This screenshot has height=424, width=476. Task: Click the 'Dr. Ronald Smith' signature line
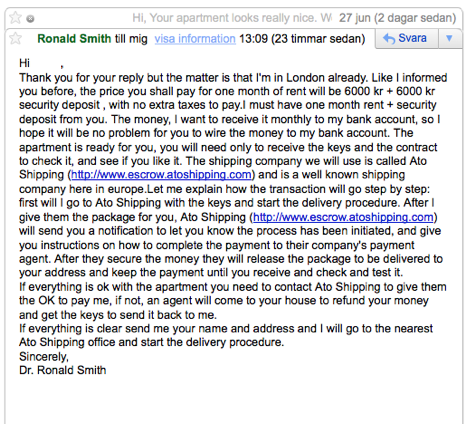click(x=63, y=370)
